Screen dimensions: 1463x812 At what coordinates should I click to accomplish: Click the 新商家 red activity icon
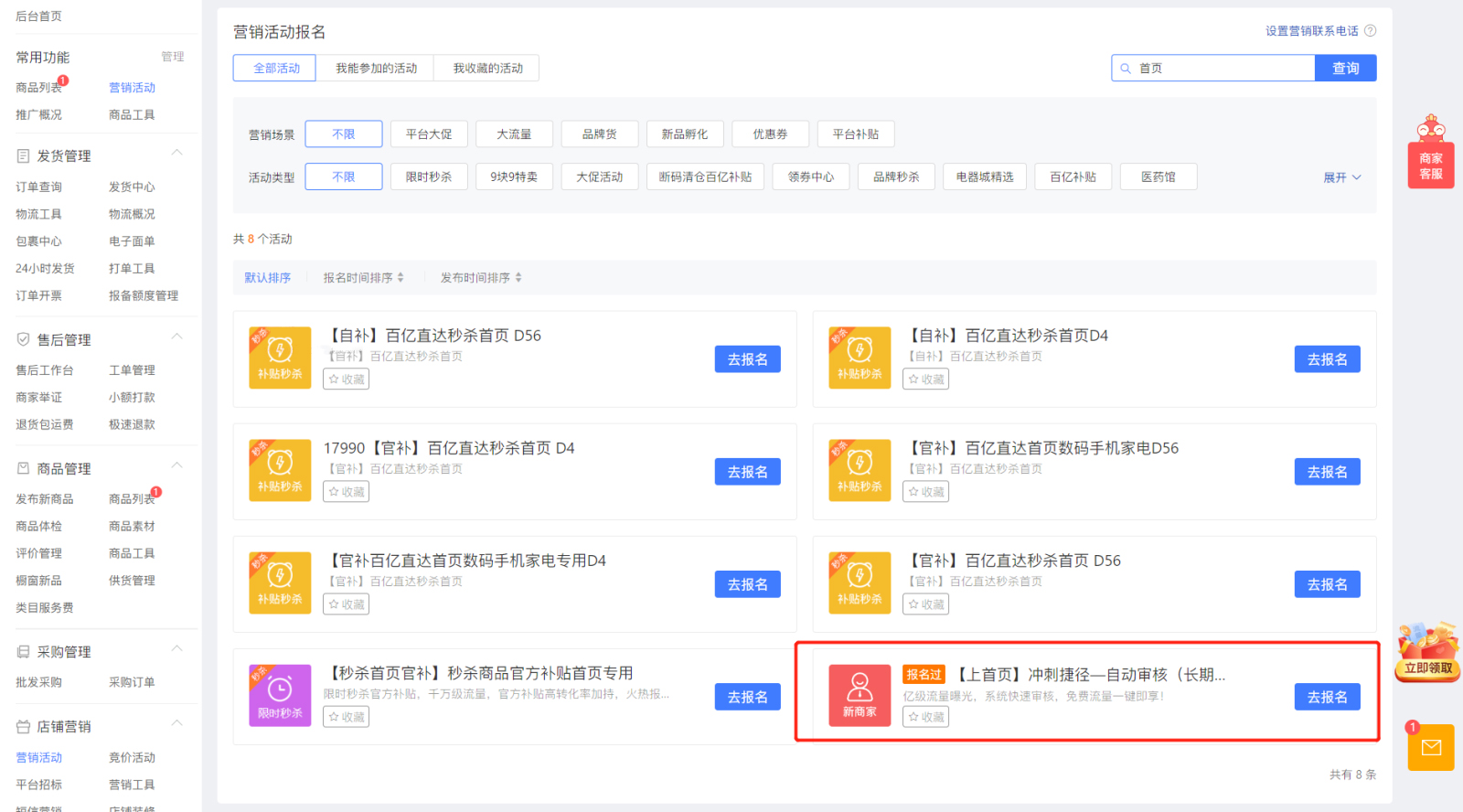point(860,696)
